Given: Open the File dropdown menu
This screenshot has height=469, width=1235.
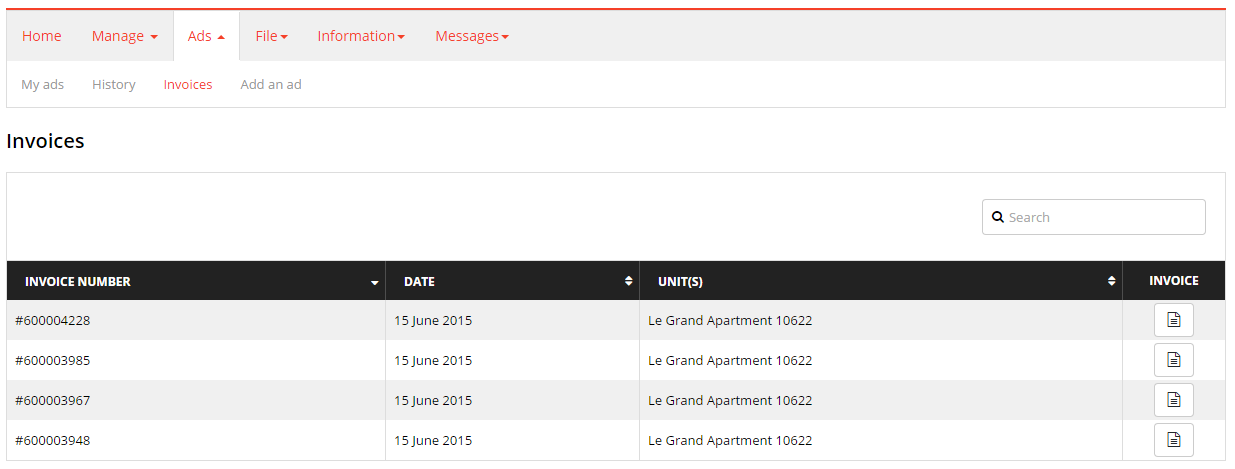Looking at the screenshot, I should [271, 36].
